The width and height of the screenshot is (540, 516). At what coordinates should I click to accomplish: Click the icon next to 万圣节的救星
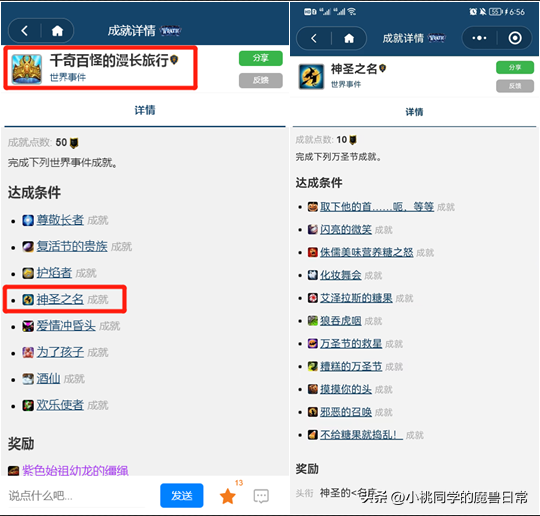(313, 343)
